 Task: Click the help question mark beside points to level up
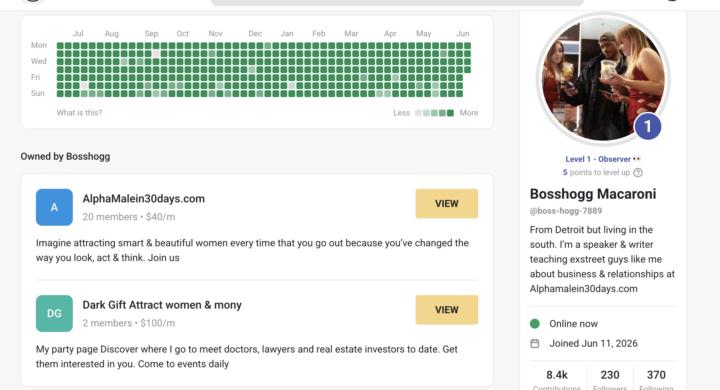point(638,173)
